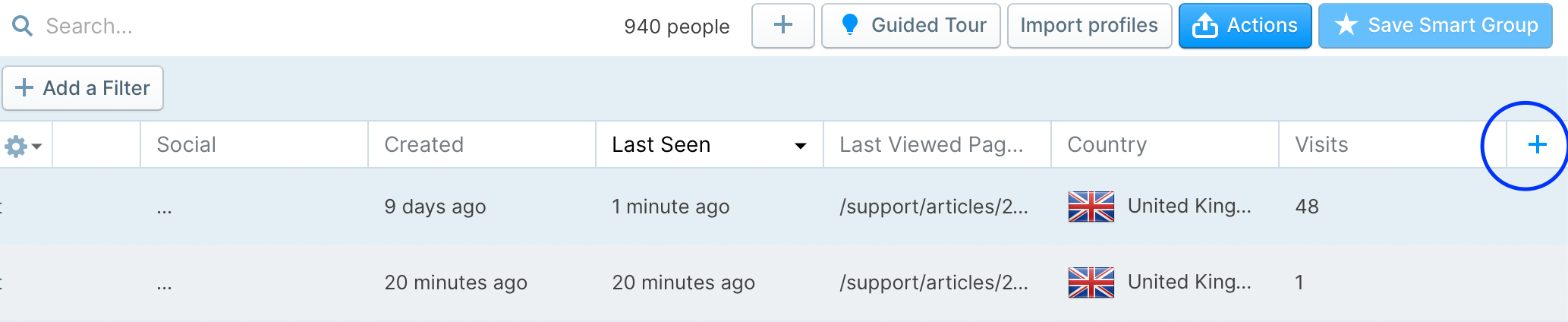Screen dimensions: 1568x322
Task: Add a Filter to the list
Action: point(83,88)
